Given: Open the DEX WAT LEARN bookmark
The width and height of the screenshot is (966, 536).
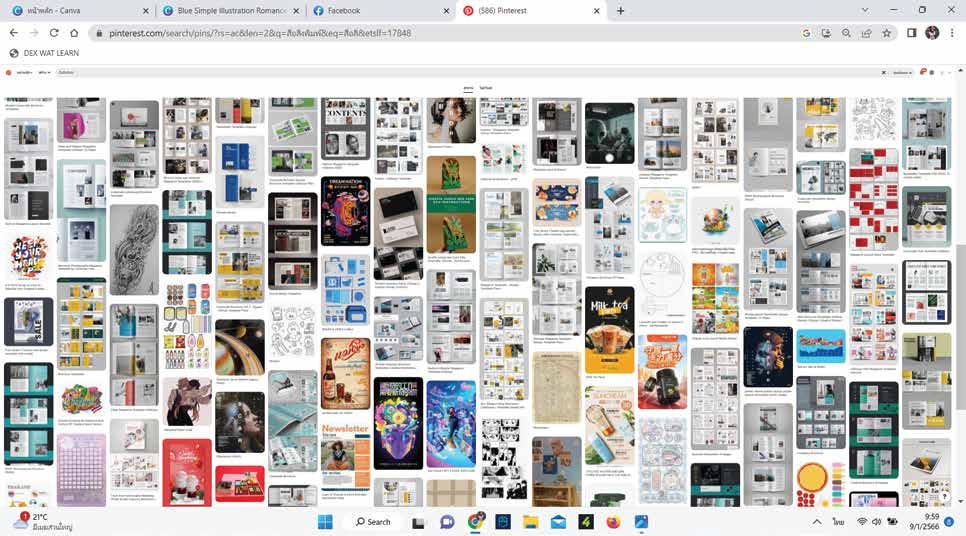Looking at the screenshot, I should [x=44, y=53].
